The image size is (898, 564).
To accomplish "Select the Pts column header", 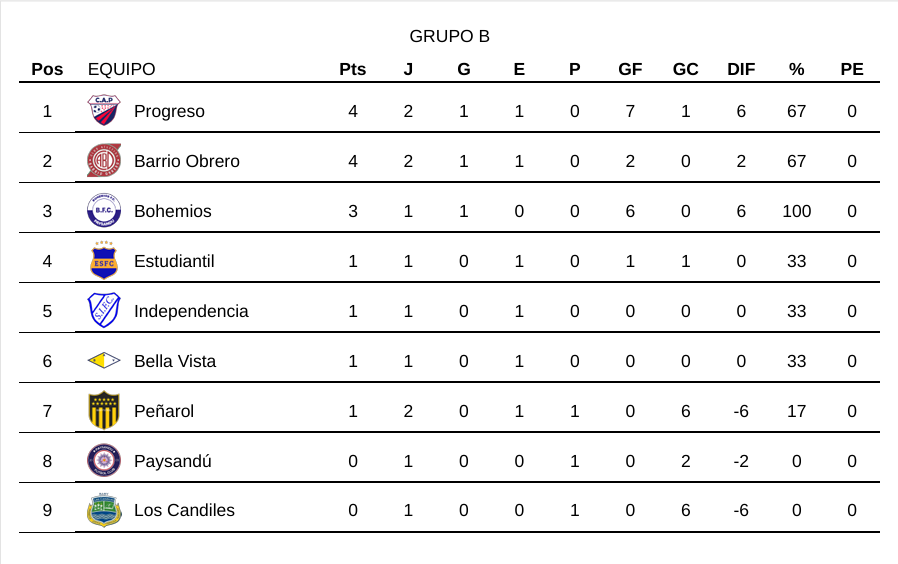I will (x=353, y=70).
